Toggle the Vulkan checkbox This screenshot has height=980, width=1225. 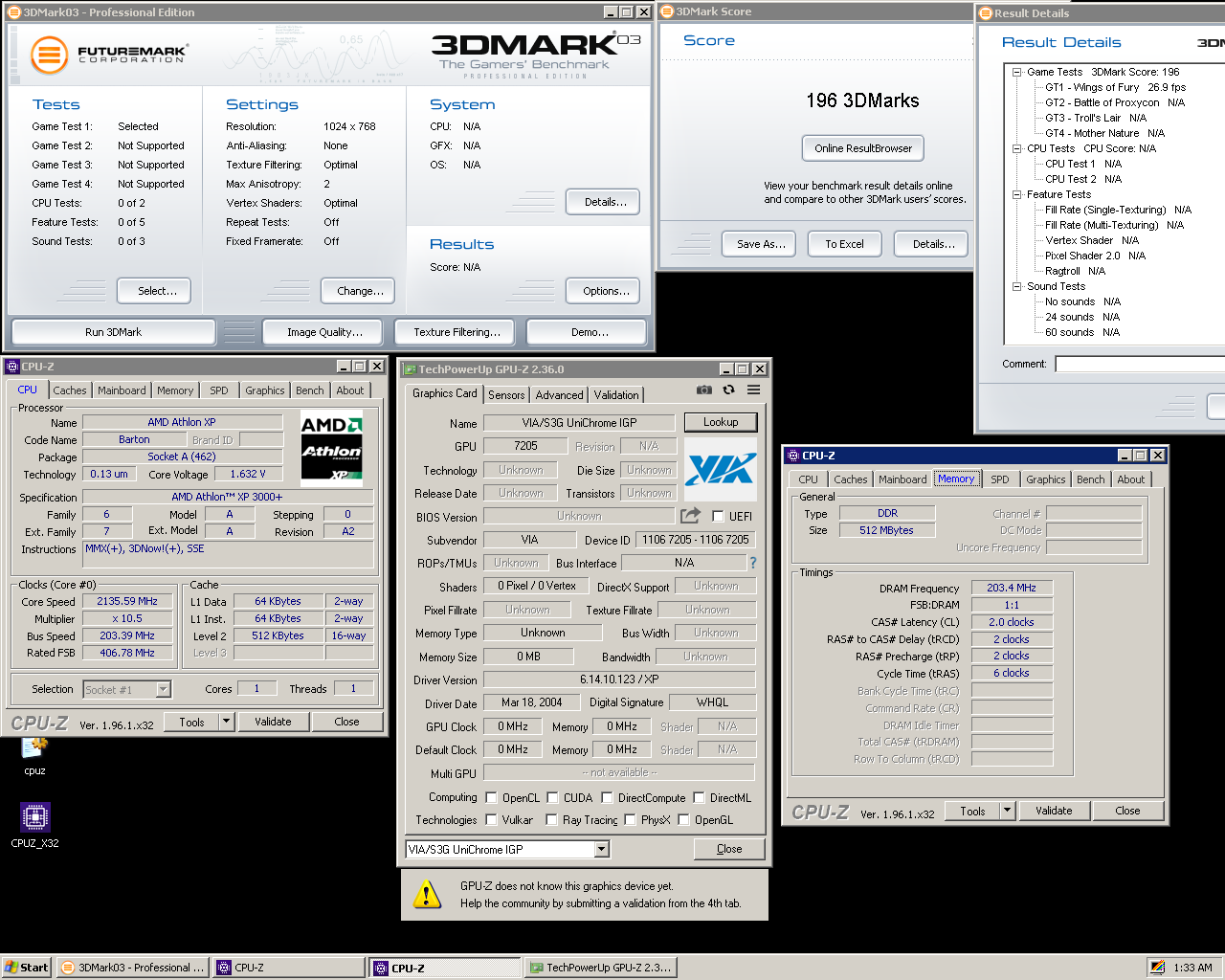(491, 819)
